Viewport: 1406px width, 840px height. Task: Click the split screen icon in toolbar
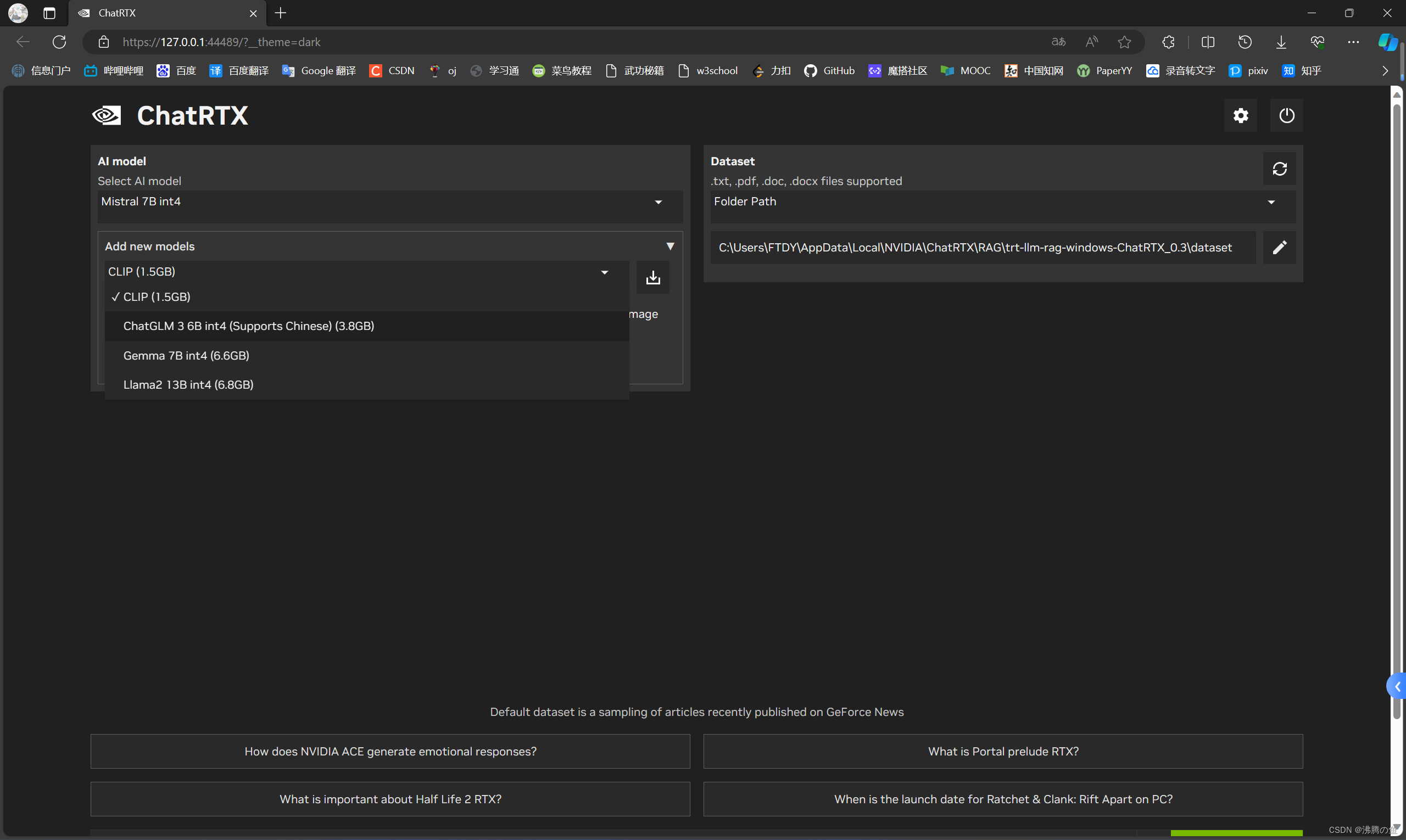click(x=1207, y=42)
